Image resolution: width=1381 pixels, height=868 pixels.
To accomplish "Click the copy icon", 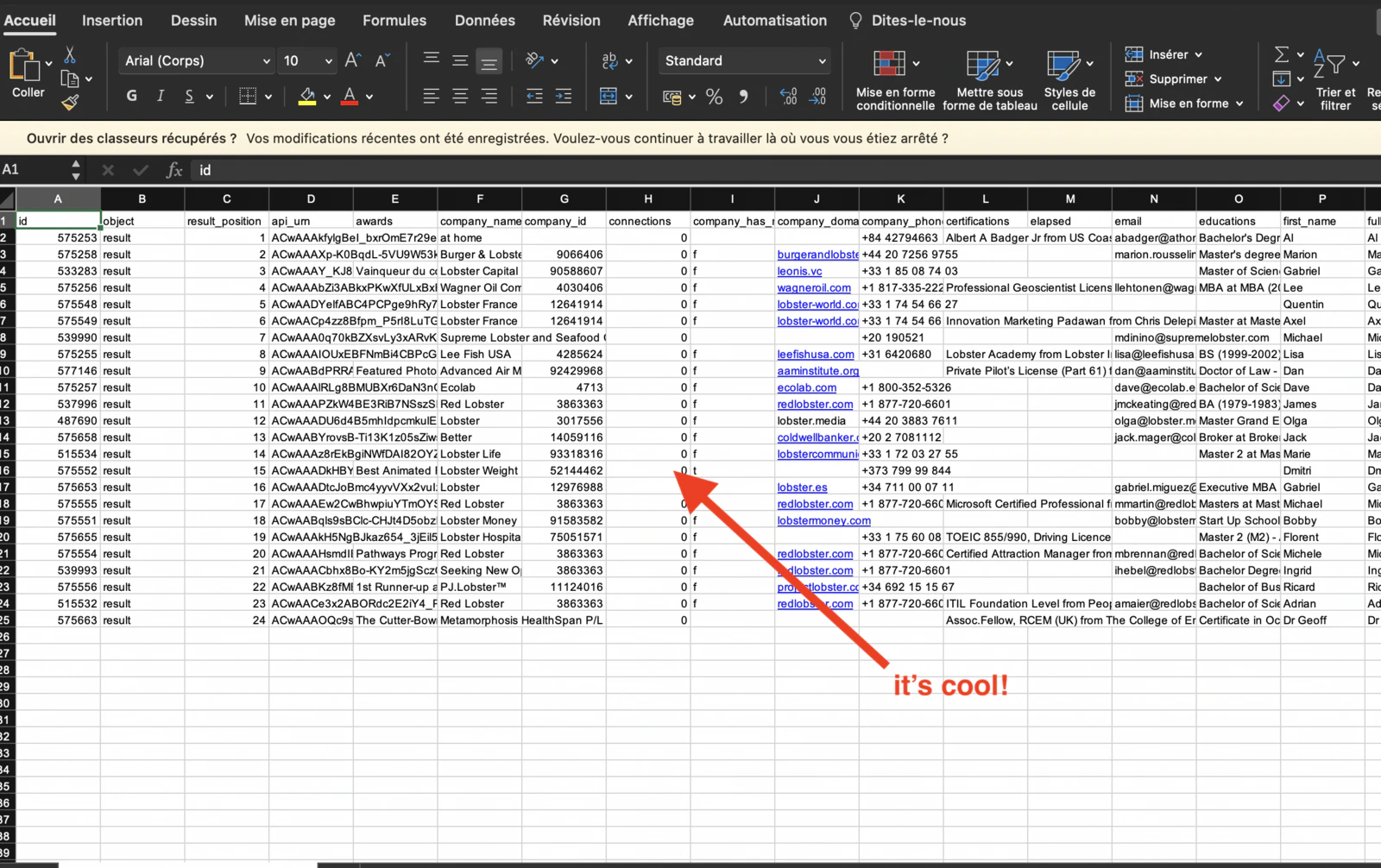I will coord(70,79).
